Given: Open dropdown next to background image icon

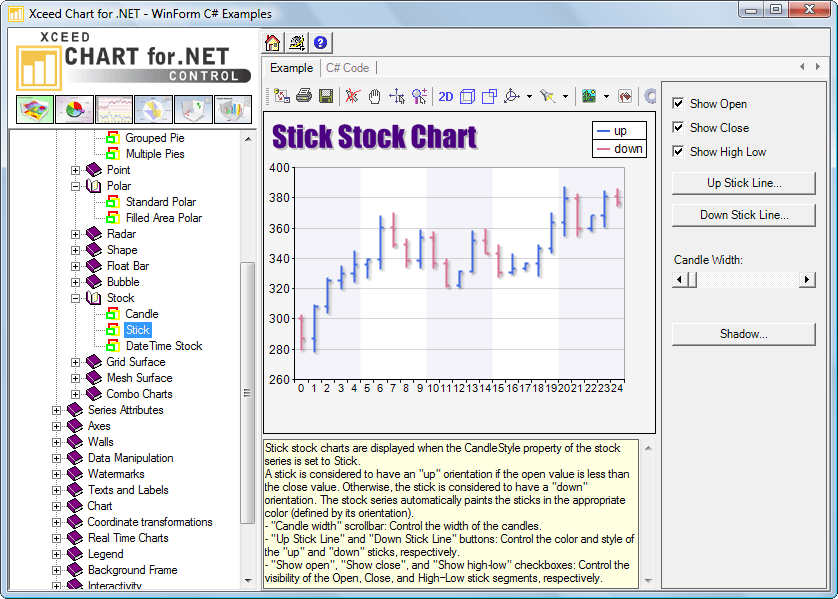Looking at the screenshot, I should pos(606,97).
